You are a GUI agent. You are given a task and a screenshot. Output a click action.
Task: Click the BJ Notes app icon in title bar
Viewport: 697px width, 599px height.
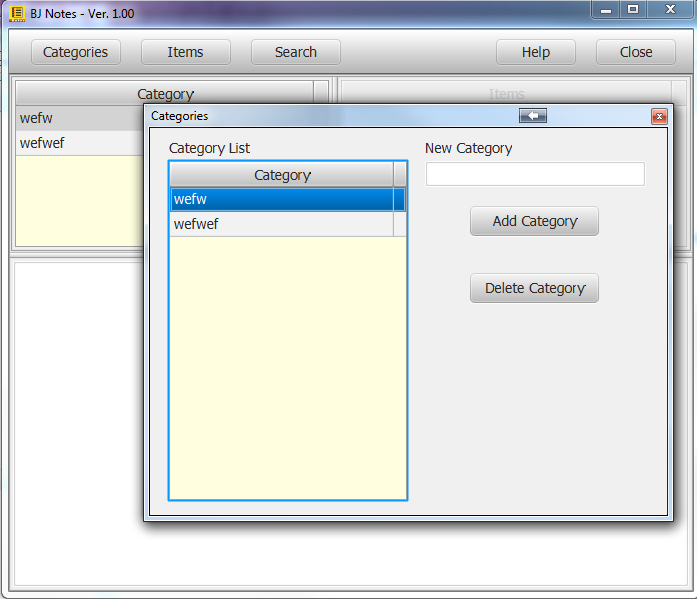click(x=16, y=13)
